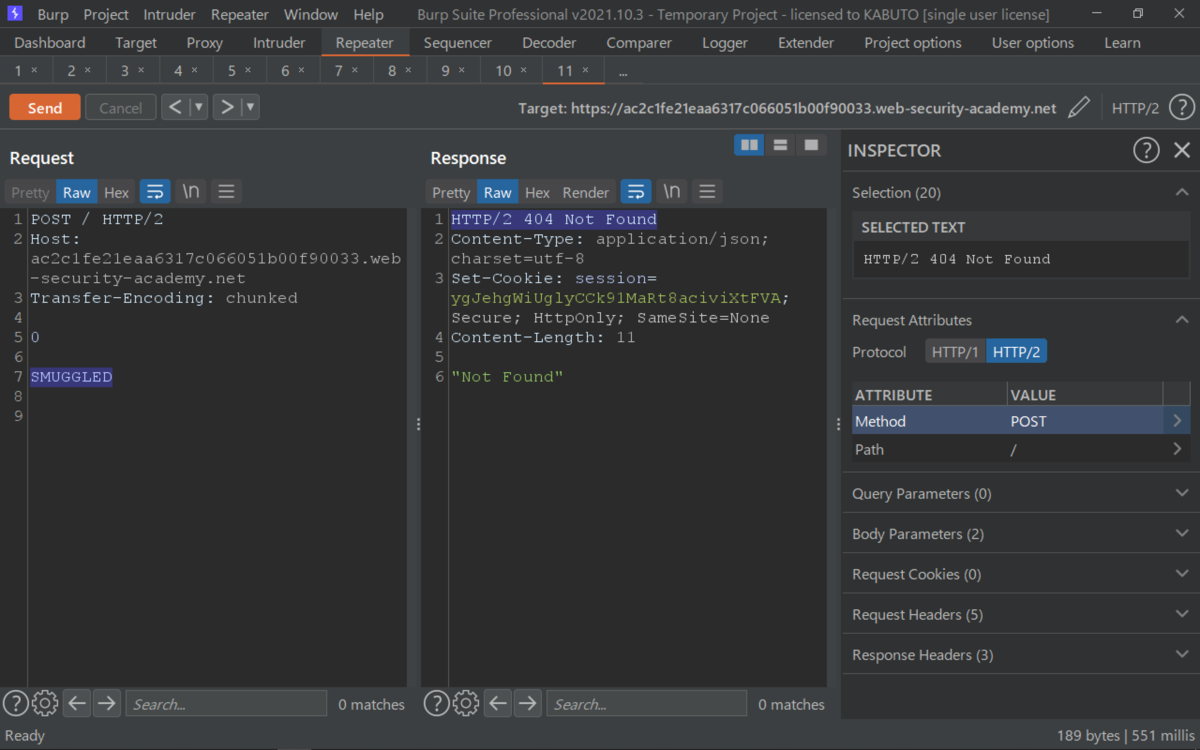Go to previous request search match
The width and height of the screenshot is (1200, 750).
(x=77, y=703)
